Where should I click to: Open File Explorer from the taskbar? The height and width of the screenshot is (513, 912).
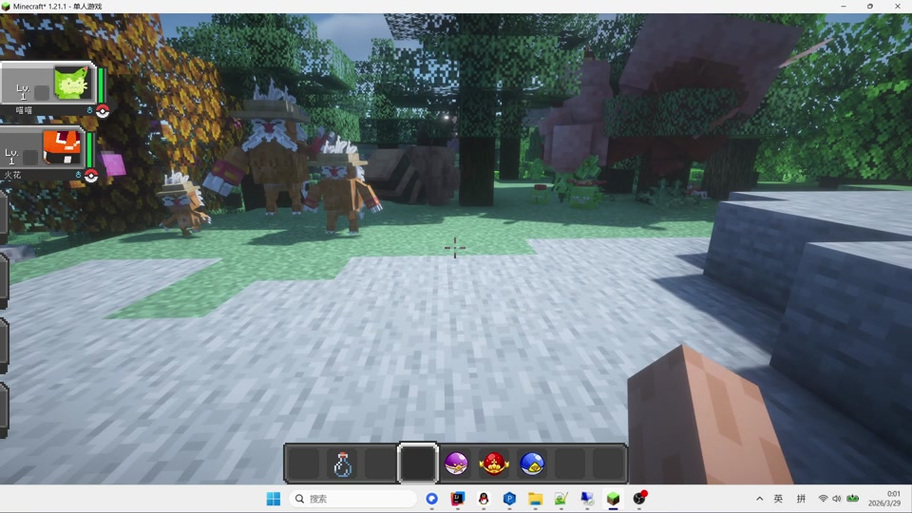coord(535,498)
